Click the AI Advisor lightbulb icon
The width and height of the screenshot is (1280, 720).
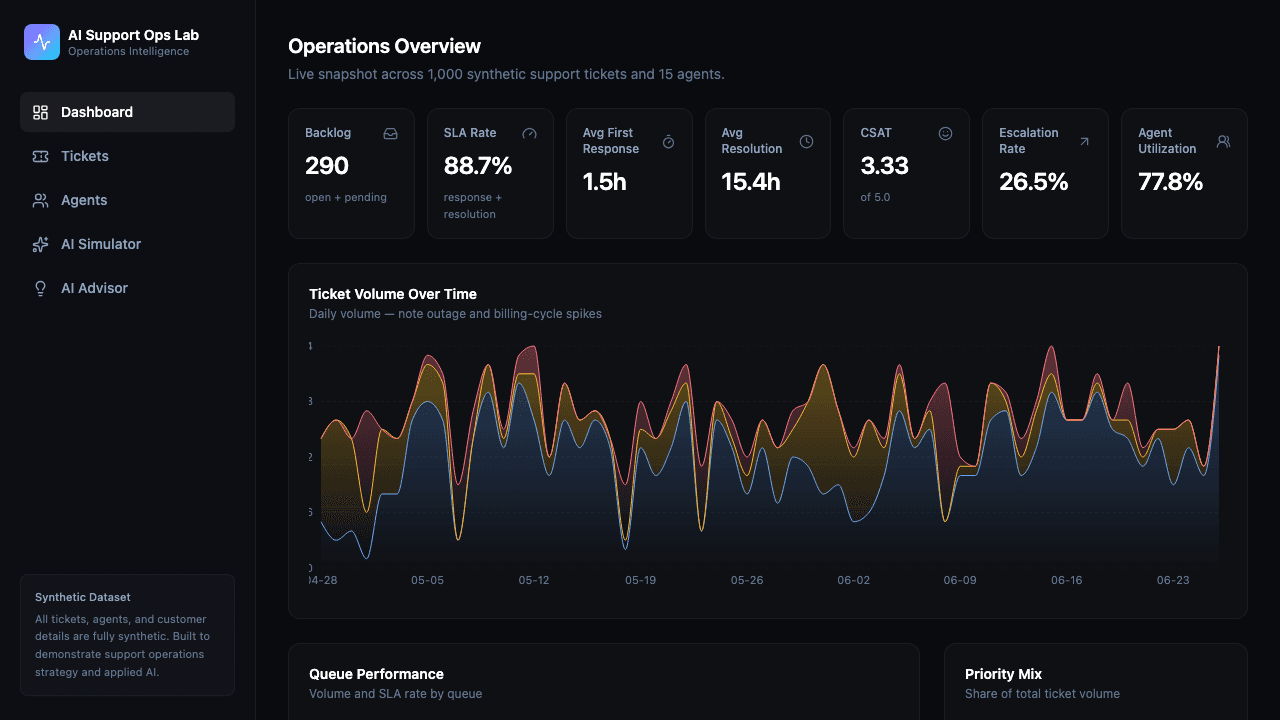(x=41, y=288)
